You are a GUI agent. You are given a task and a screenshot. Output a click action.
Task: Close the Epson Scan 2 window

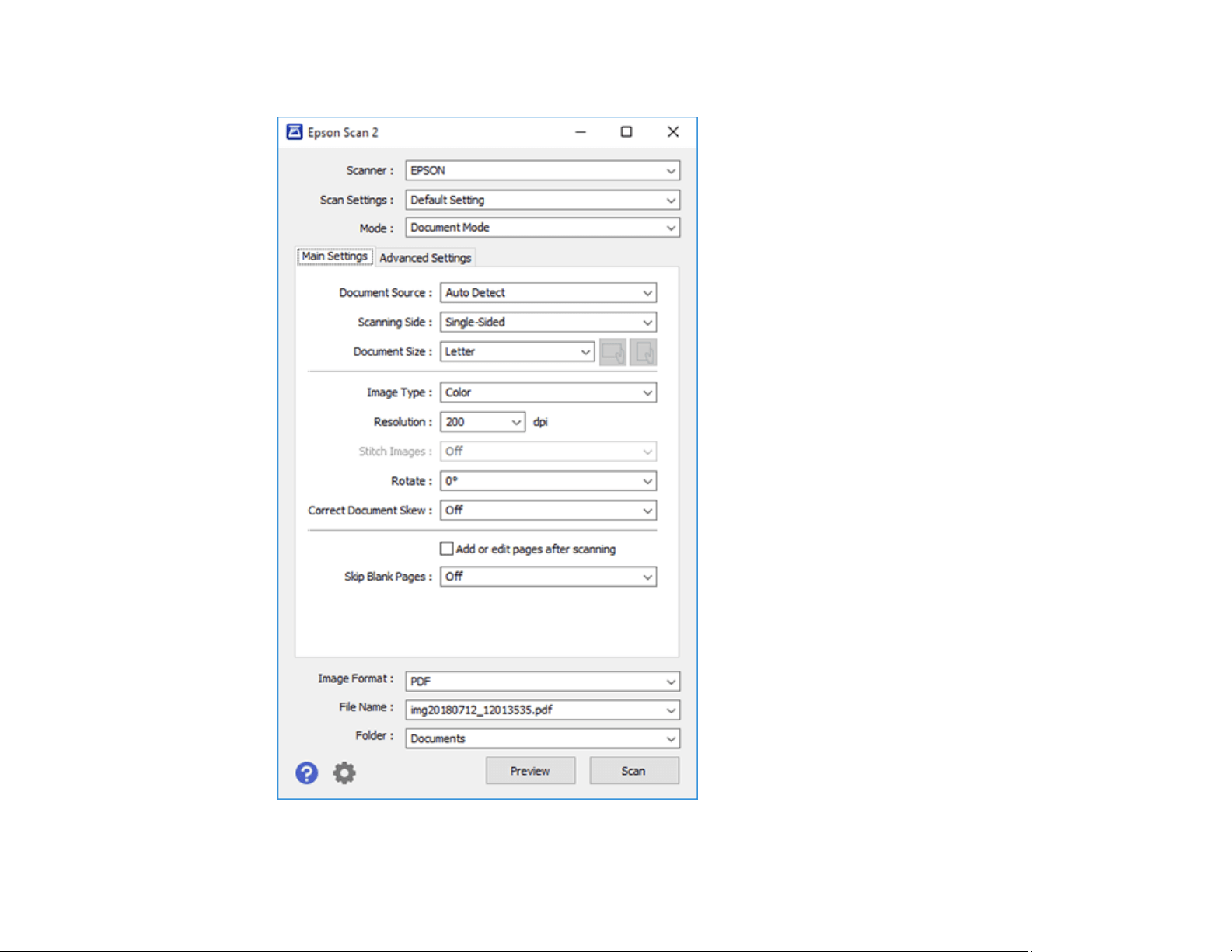pos(673,132)
